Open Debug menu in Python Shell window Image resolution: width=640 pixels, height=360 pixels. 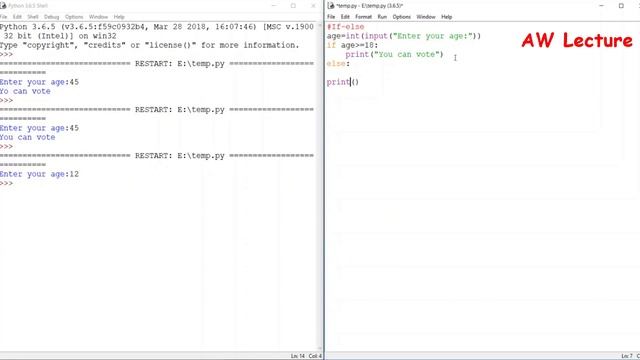pos(51,17)
